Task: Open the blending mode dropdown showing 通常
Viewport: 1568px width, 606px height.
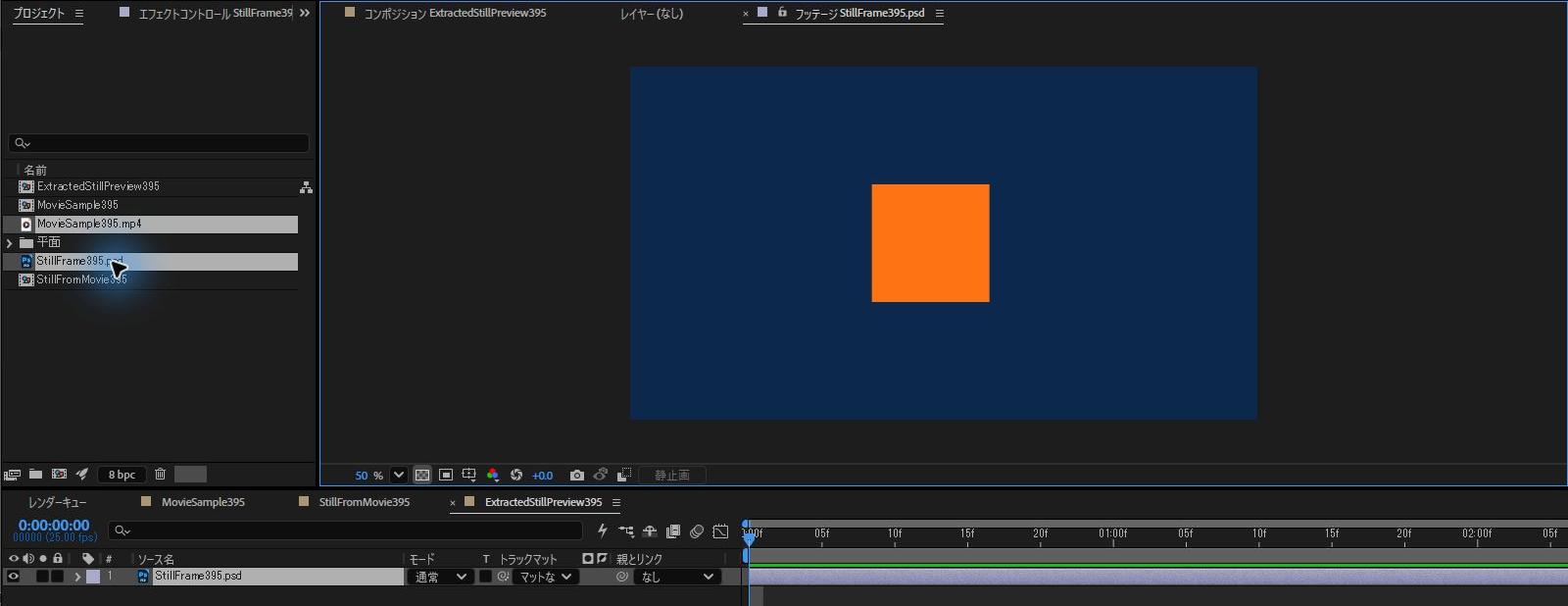Action: 441,577
